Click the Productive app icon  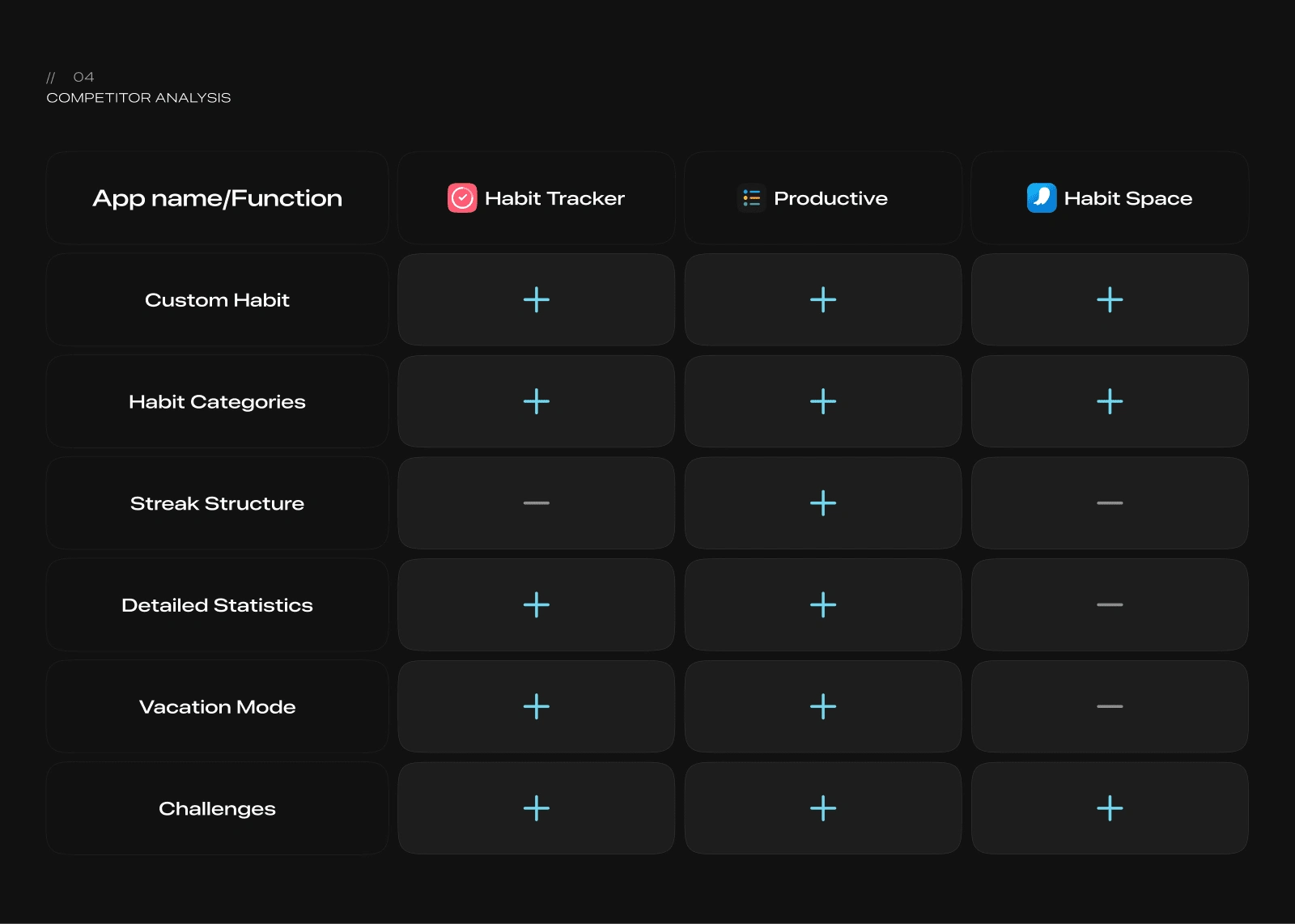coord(751,198)
